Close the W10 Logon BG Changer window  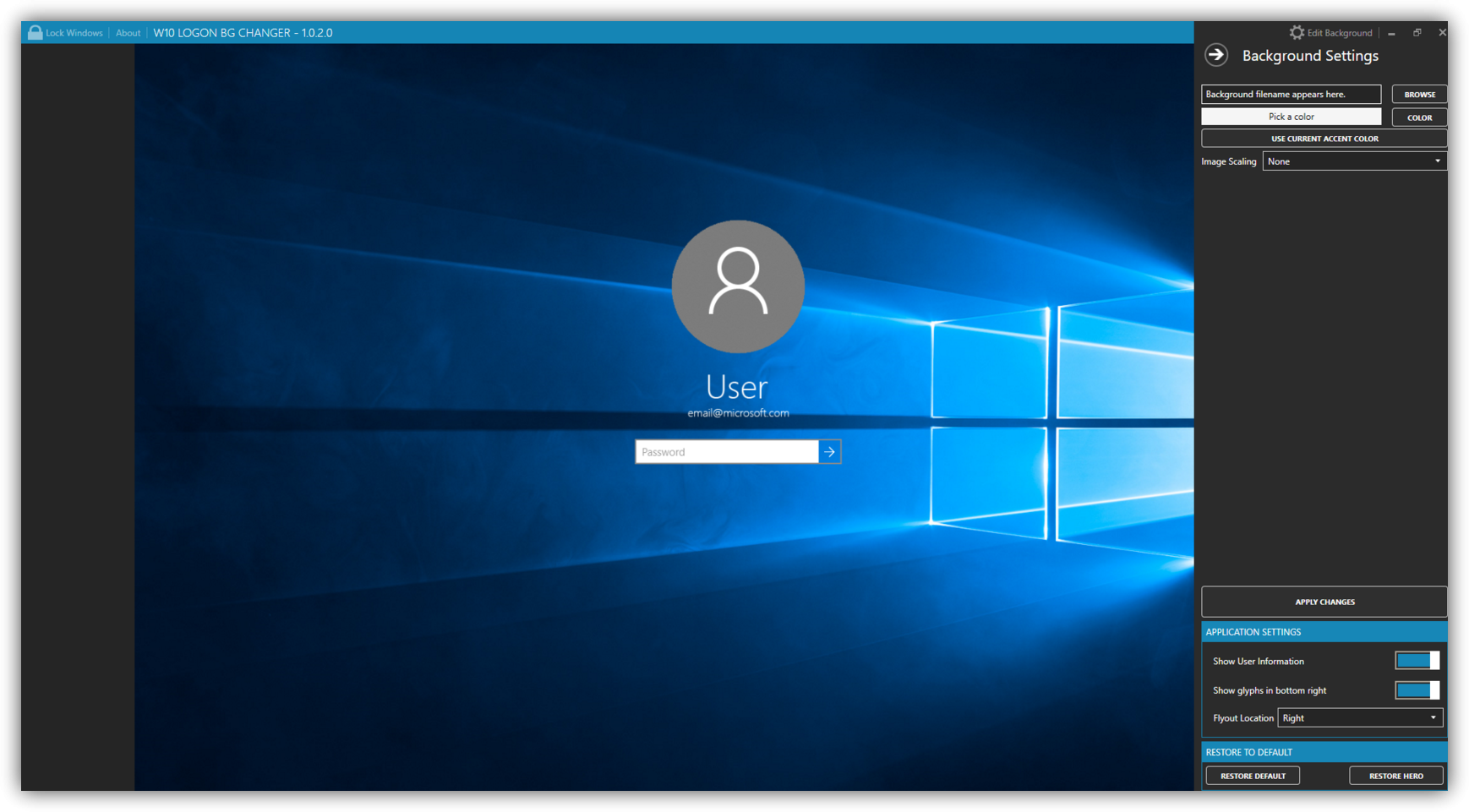point(1442,33)
